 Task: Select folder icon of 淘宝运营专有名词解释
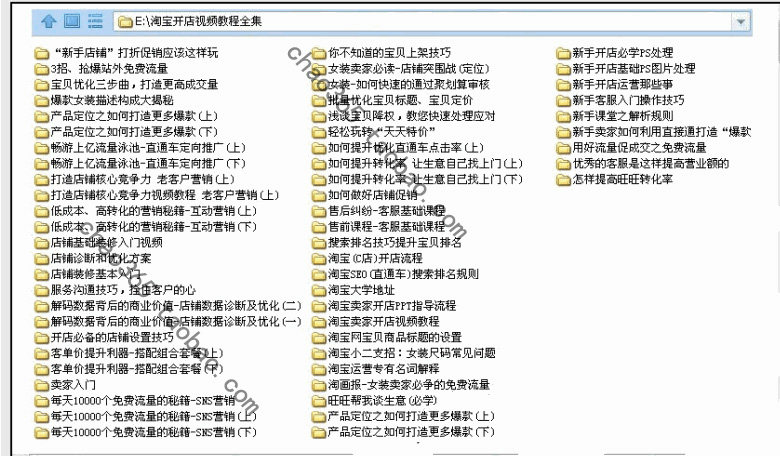coord(319,369)
